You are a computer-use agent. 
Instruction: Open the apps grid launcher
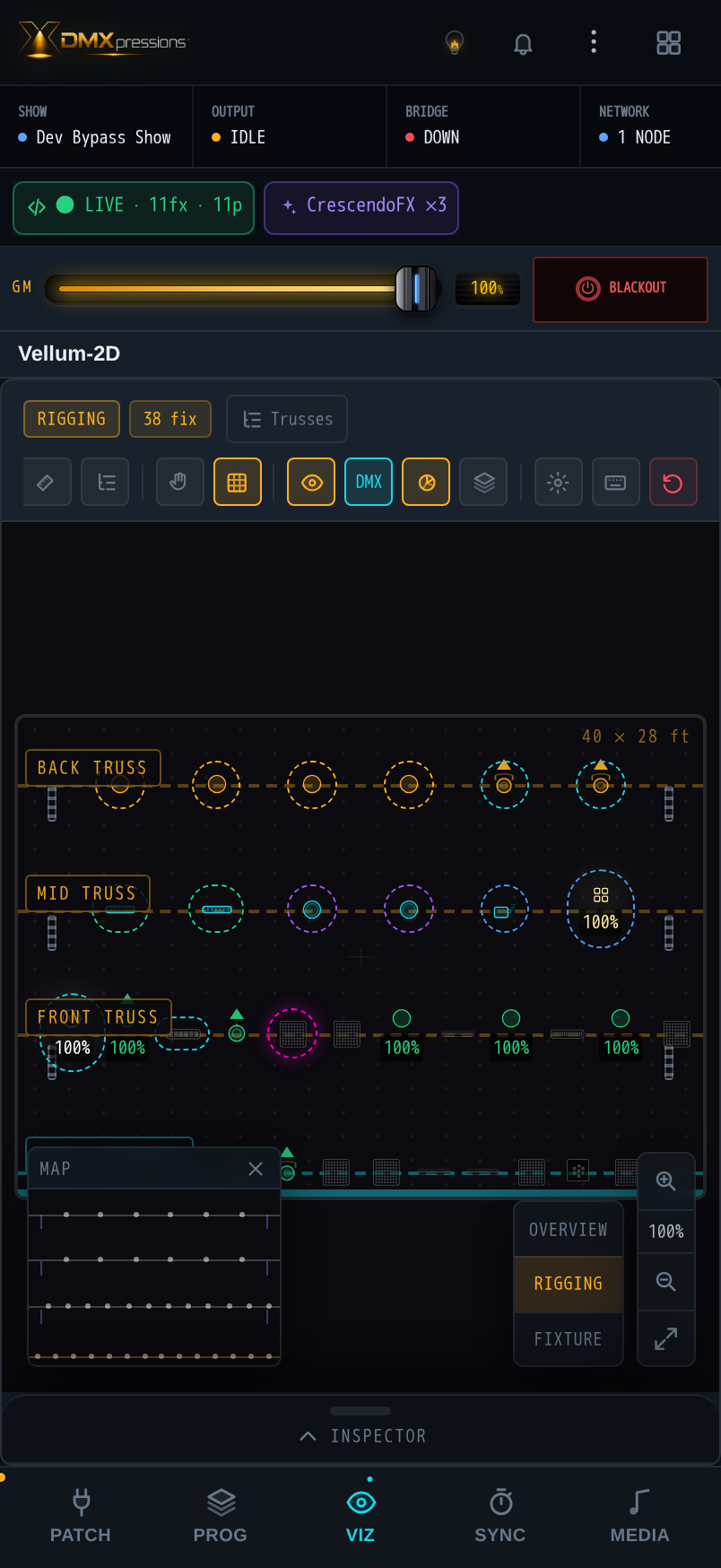(x=668, y=43)
